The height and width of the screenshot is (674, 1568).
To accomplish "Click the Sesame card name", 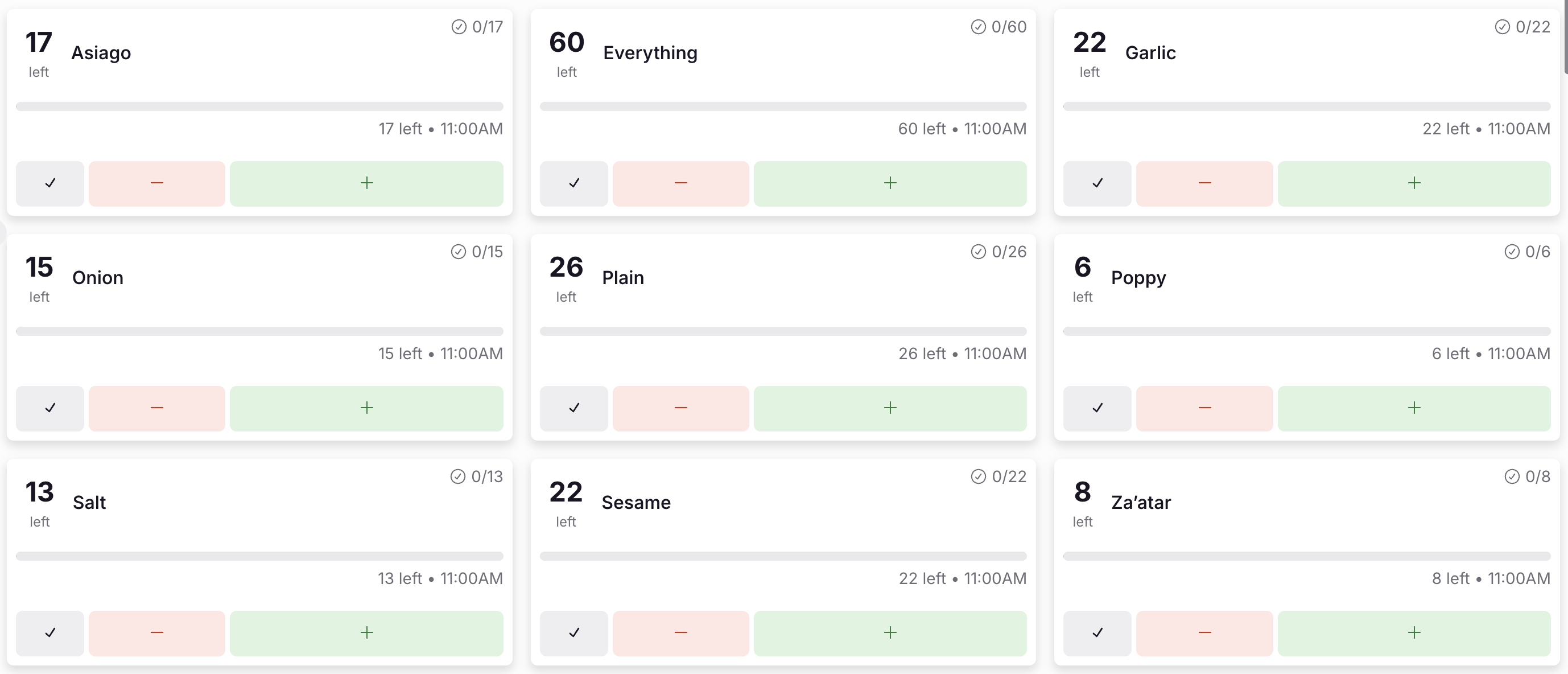I will [x=636, y=502].
